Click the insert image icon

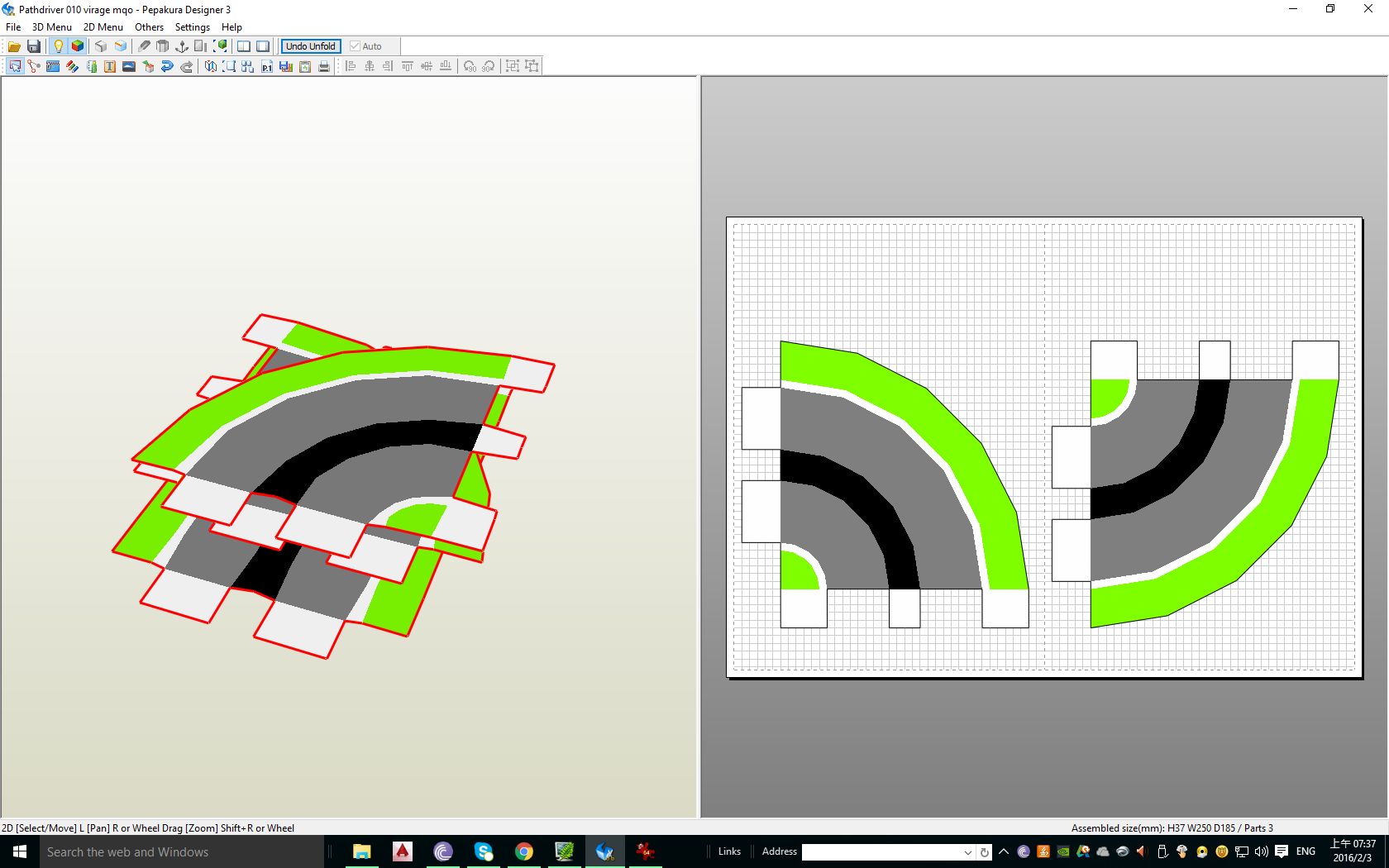click(129, 66)
